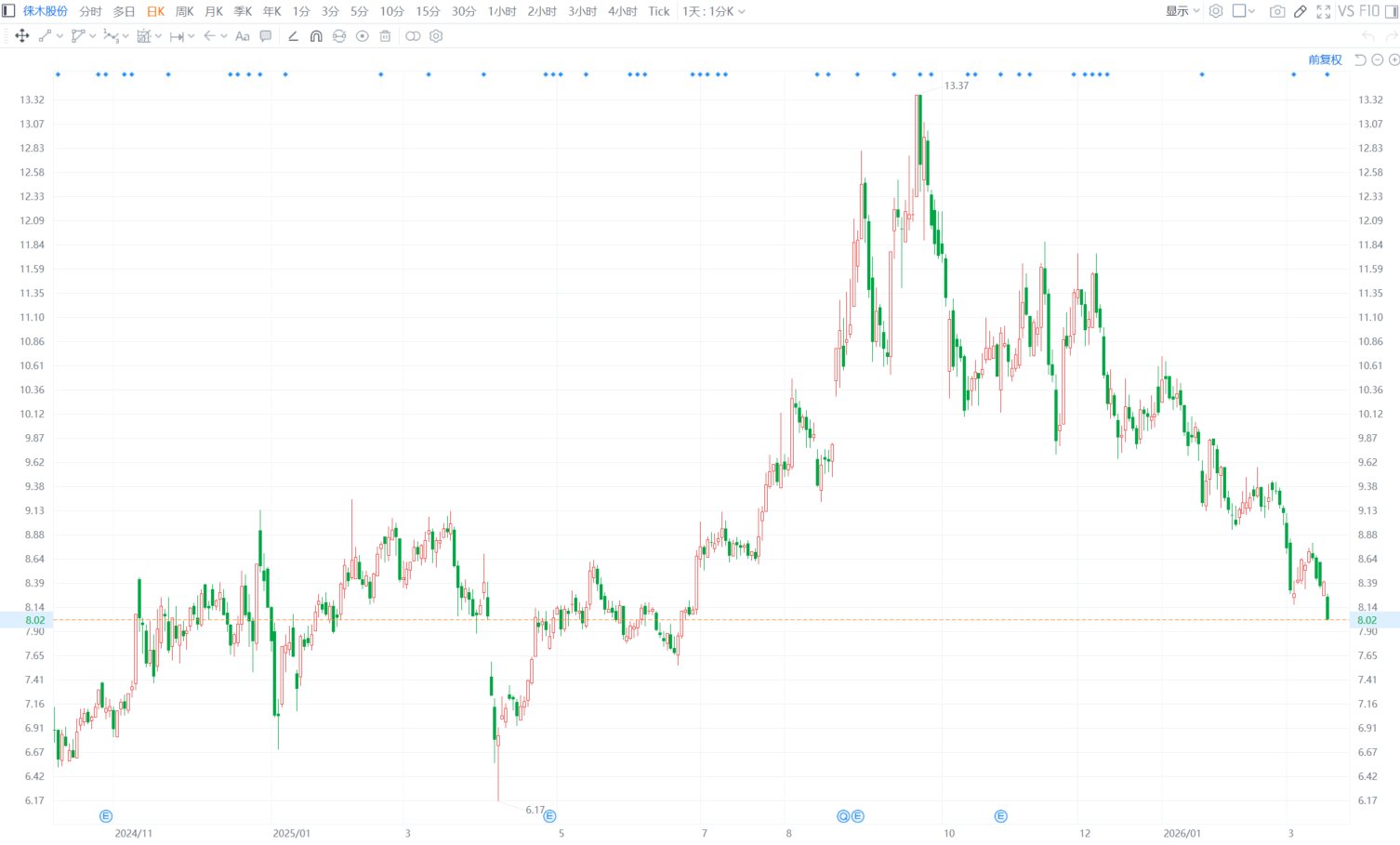1400x845 pixels.
Task: Add a comment bubble note
Action: 266,36
